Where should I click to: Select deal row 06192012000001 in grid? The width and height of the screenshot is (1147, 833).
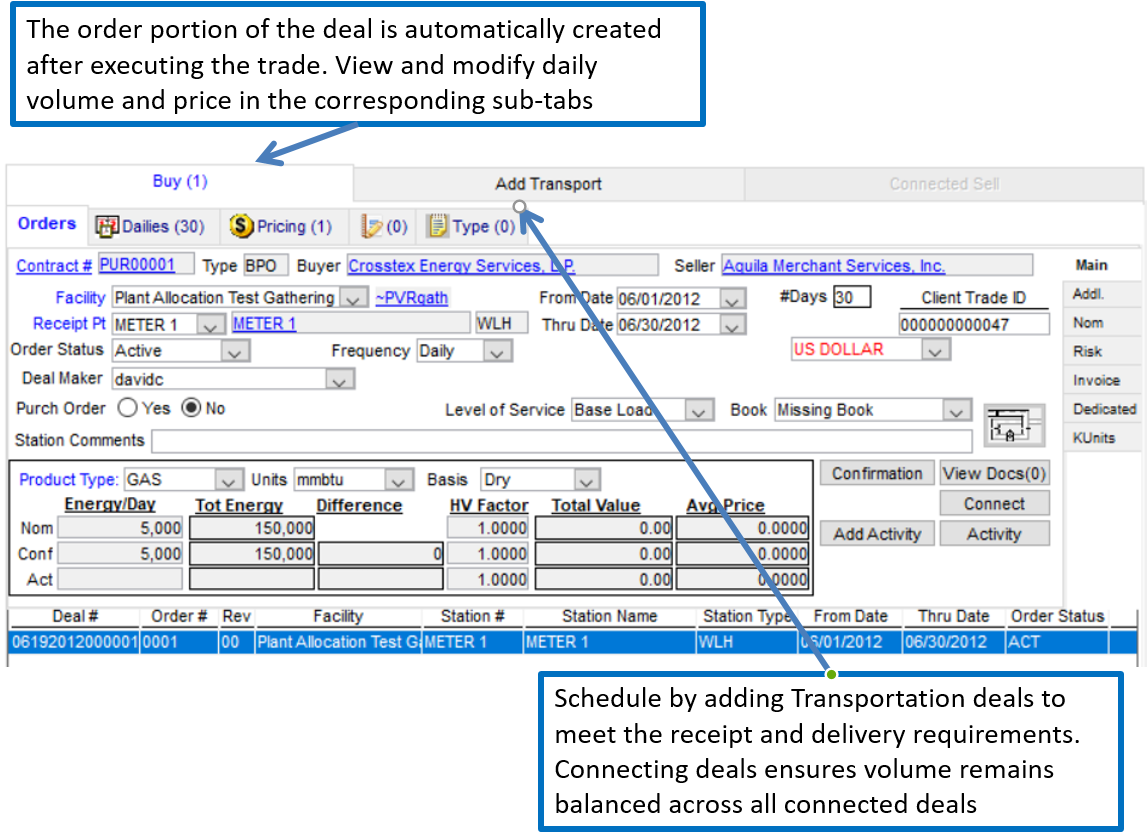click(73, 642)
